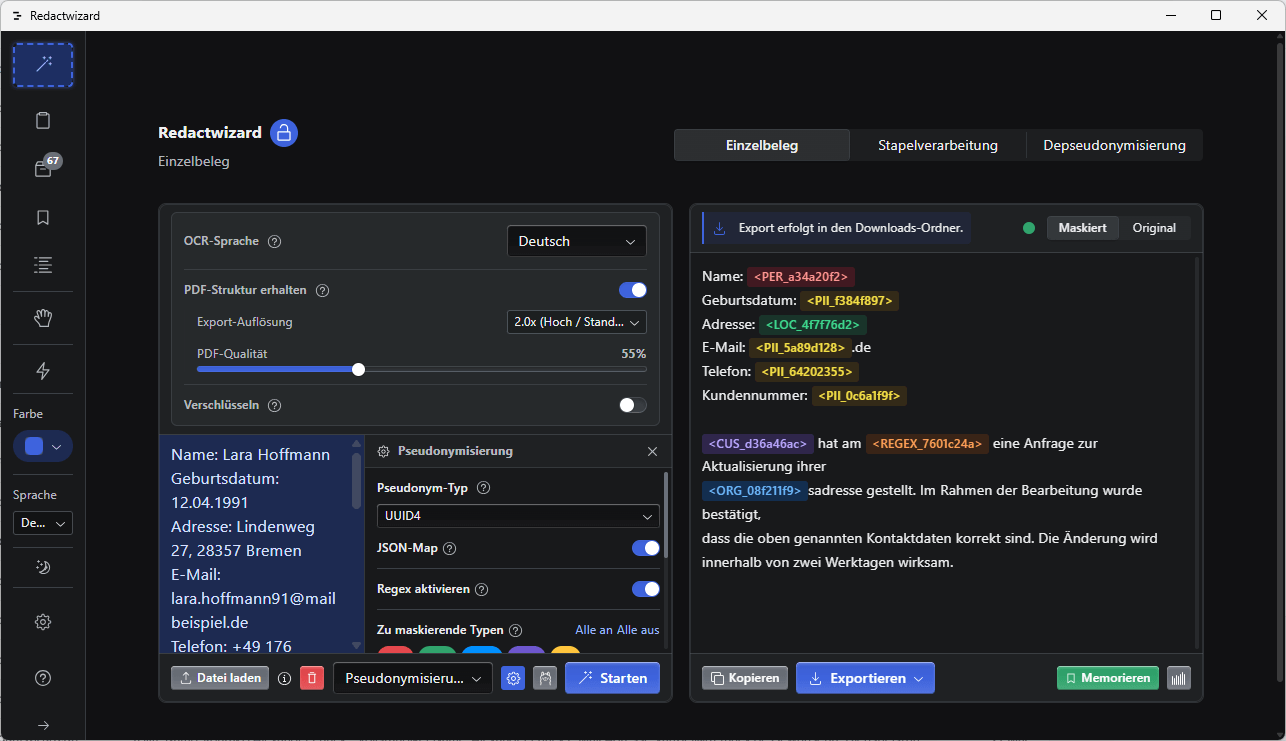Viewport: 1286px width, 741px height.
Task: Open the bookmark icon in the left sidebar
Action: coord(43,217)
